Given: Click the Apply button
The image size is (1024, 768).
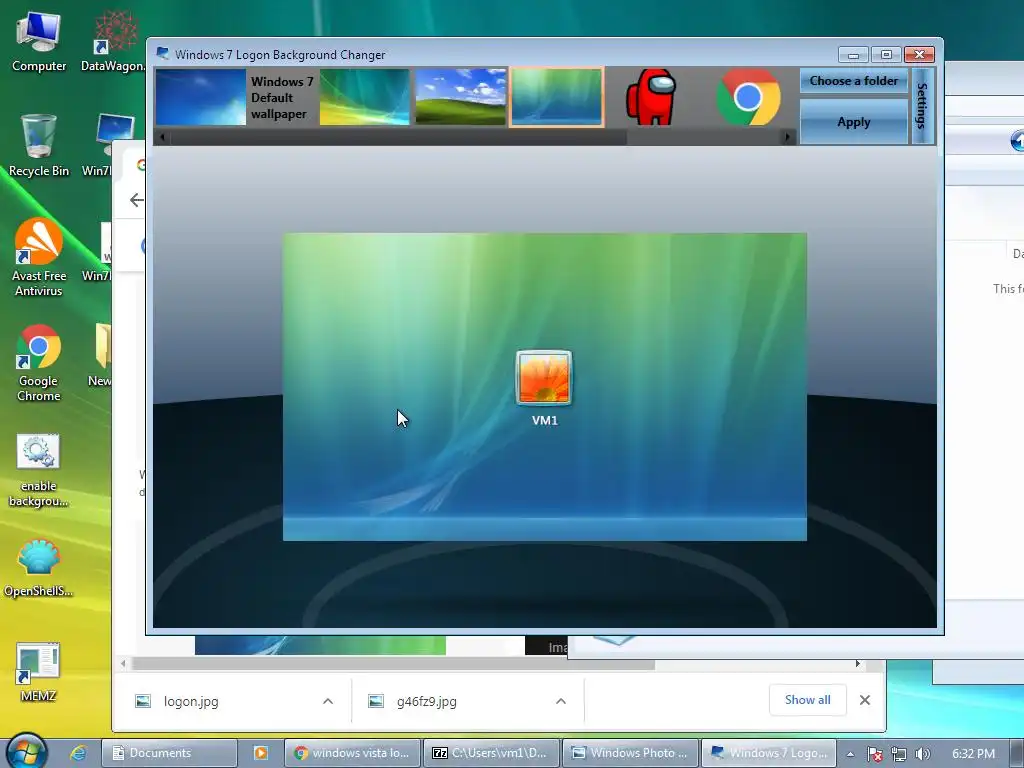Looking at the screenshot, I should pyautogui.click(x=854, y=122).
